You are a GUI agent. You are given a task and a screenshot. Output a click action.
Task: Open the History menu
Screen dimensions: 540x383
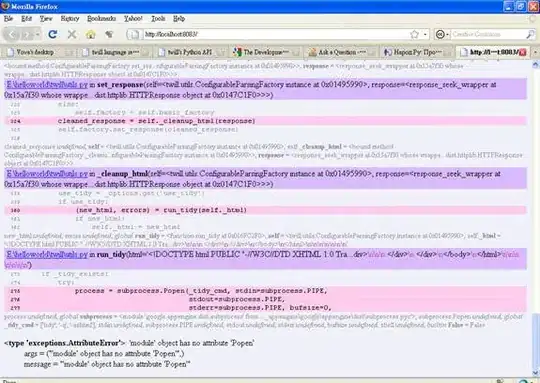70,19
